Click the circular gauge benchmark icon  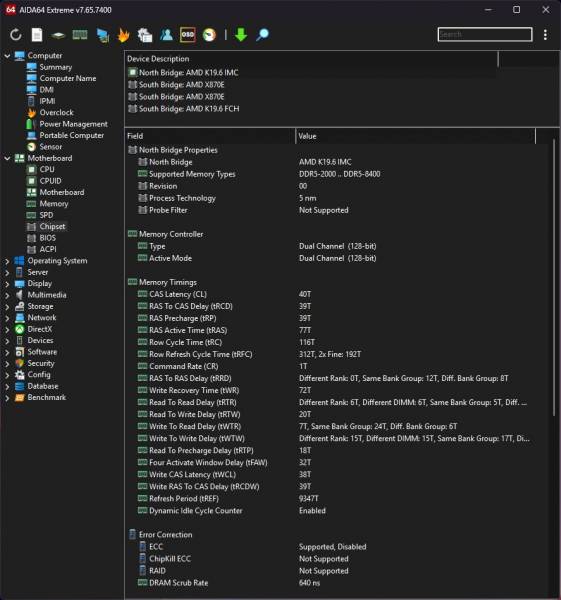coord(209,35)
